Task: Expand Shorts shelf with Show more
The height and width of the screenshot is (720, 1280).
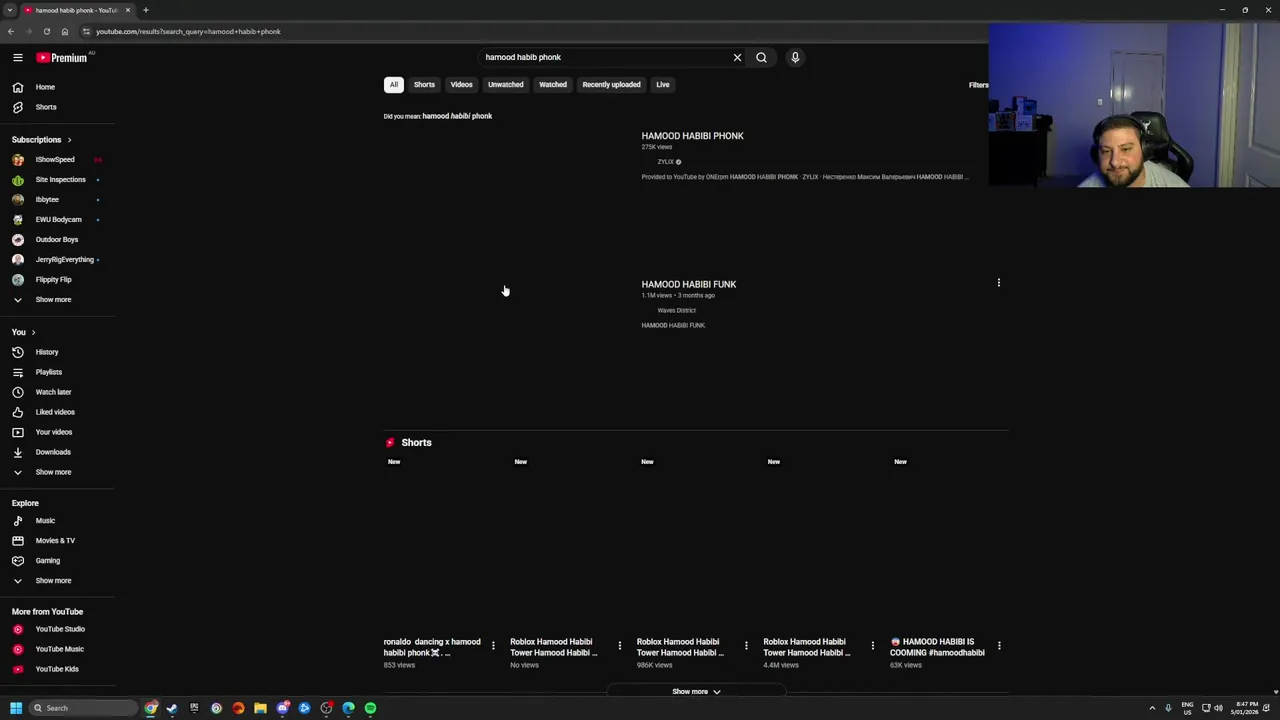Action: click(696, 692)
